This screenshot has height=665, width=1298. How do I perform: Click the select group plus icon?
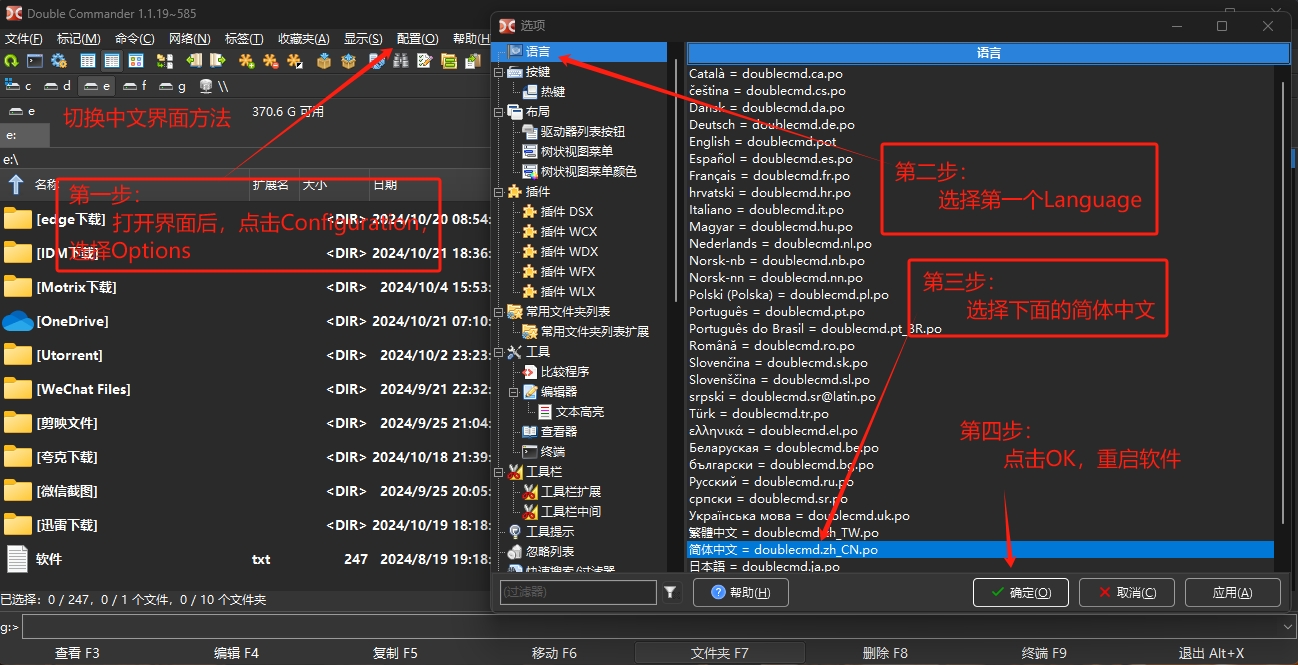tap(246, 61)
